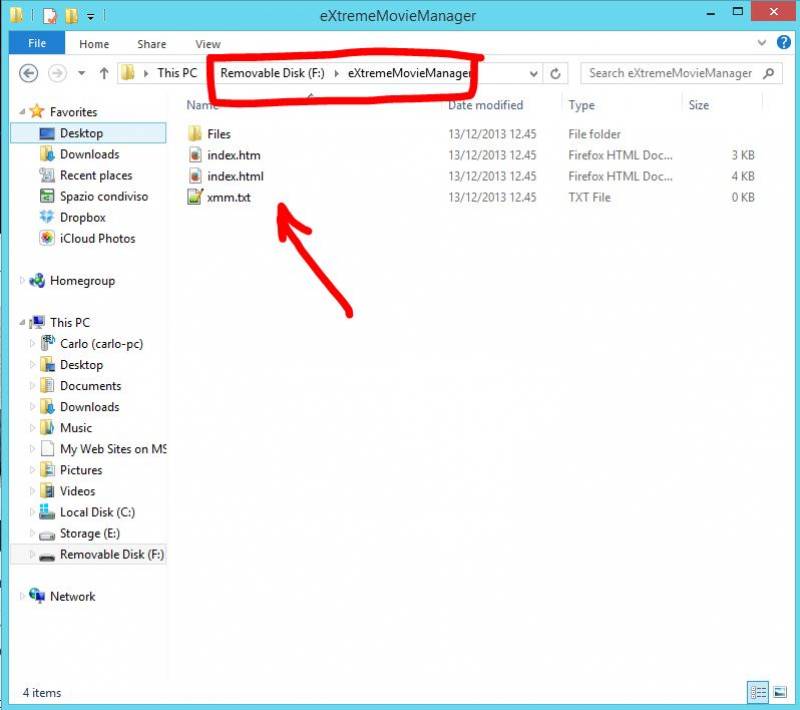Open the Home ribbon tab
Image resolution: width=800 pixels, height=710 pixels.
click(x=94, y=44)
